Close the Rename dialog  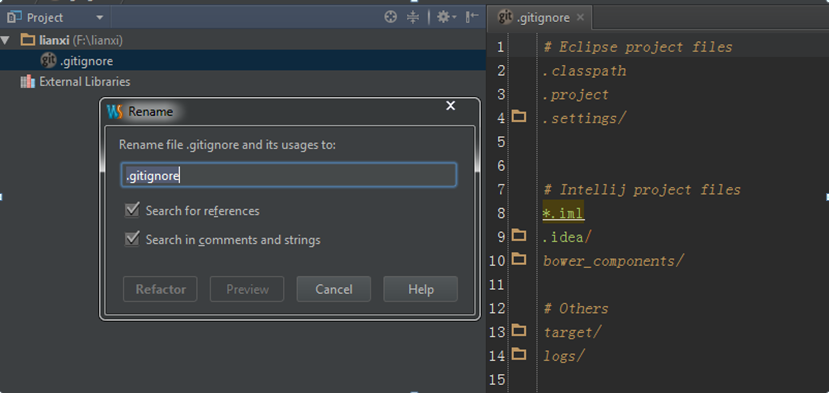(450, 106)
